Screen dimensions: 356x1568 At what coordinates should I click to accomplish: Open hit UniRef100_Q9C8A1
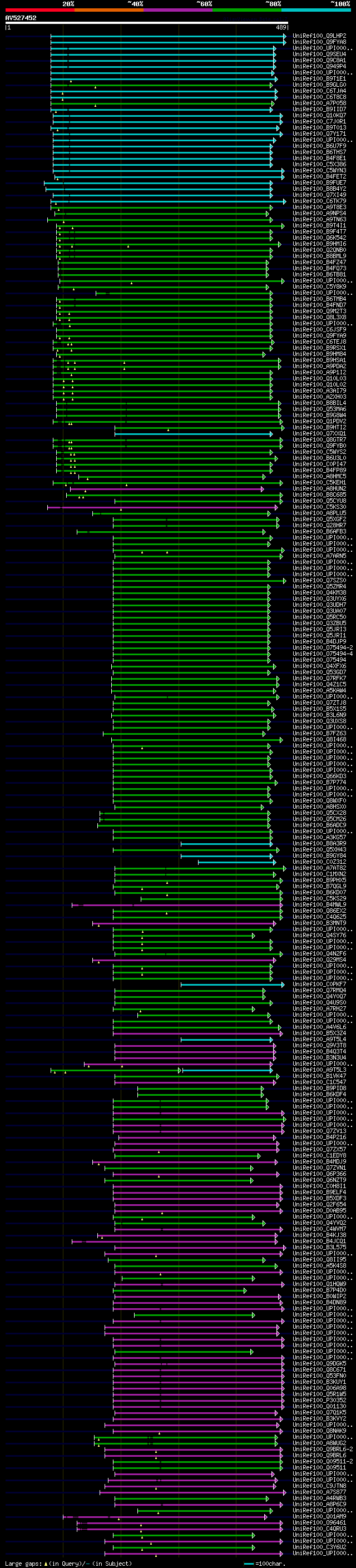point(319,60)
